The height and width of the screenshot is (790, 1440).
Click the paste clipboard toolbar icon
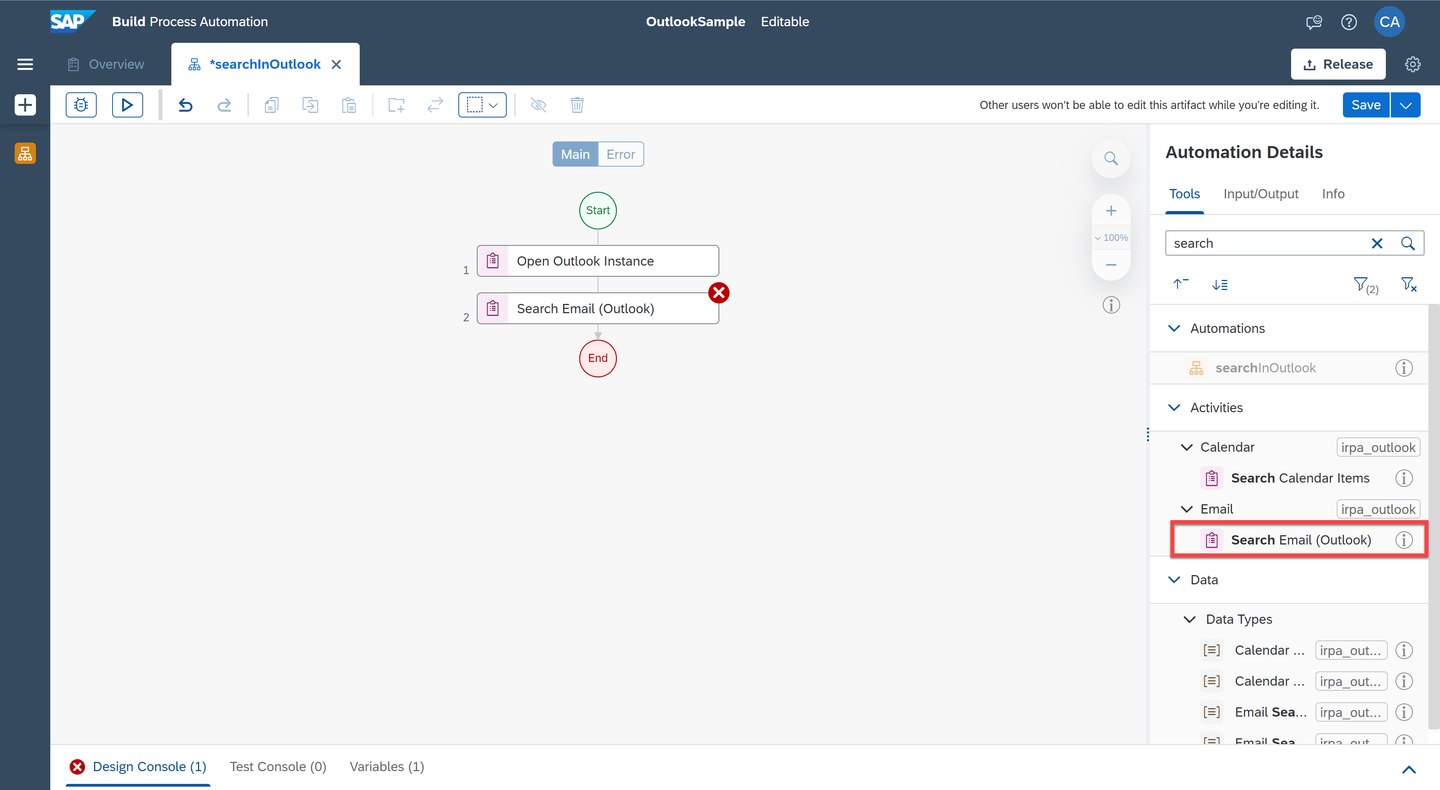tap(349, 105)
